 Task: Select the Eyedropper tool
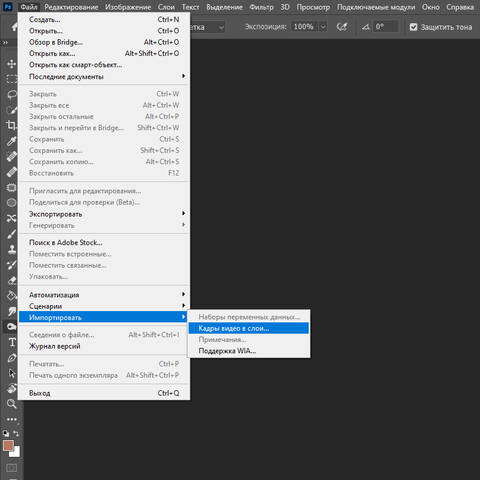(12, 141)
